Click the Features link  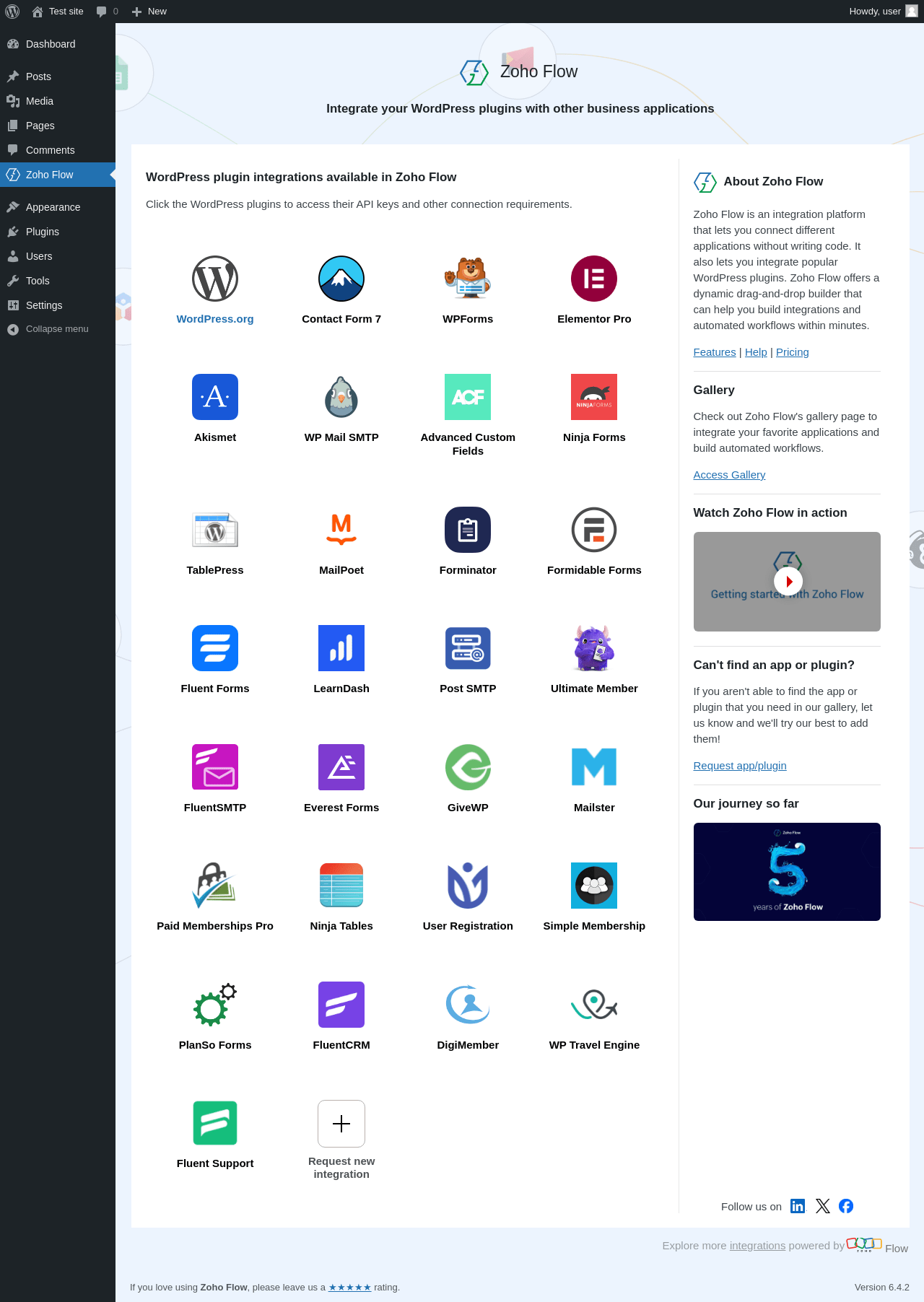pyautogui.click(x=715, y=352)
